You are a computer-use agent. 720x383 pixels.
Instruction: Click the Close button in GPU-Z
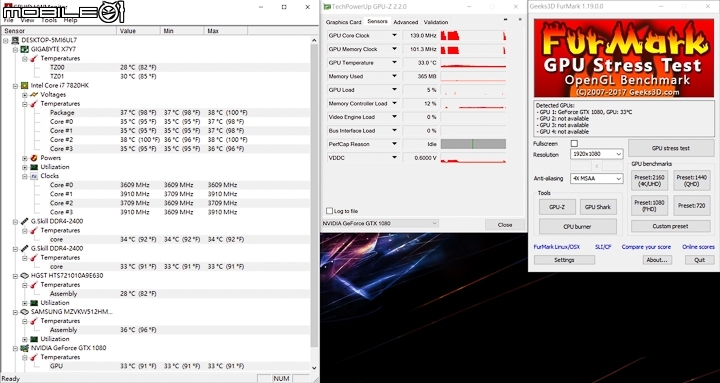(505, 225)
